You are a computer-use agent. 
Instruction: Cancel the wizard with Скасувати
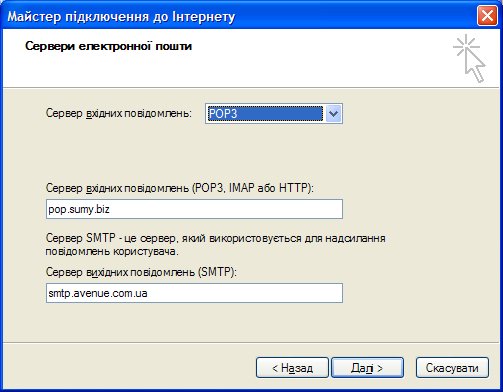tap(452, 368)
